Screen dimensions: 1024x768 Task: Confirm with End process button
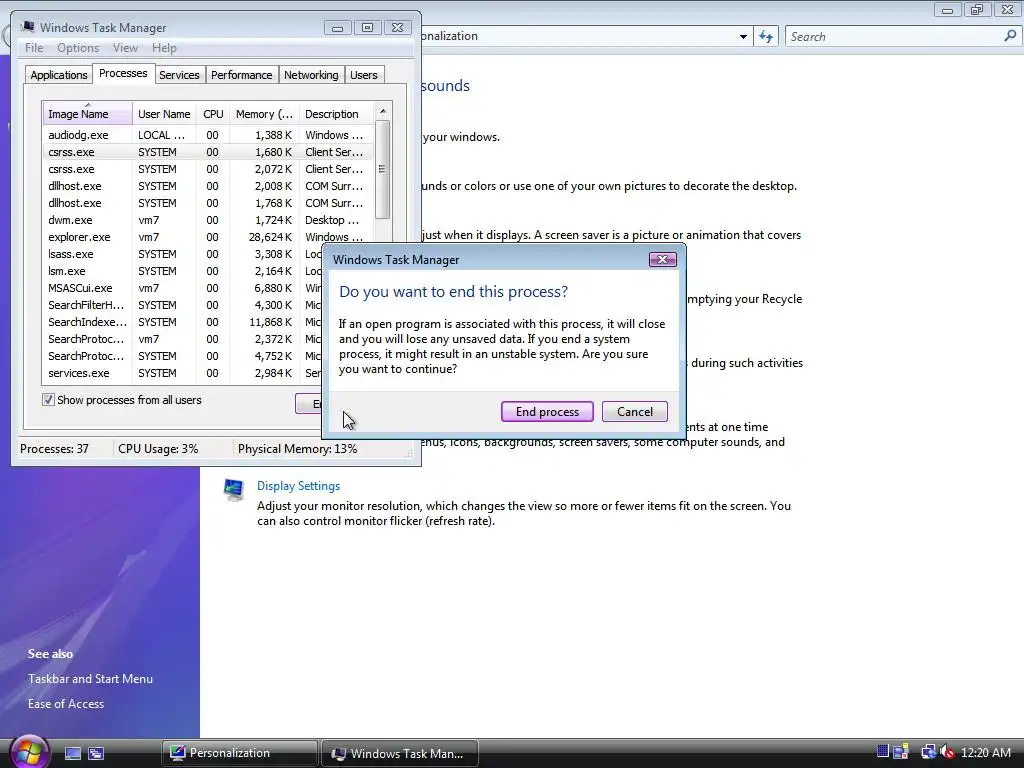pyautogui.click(x=547, y=411)
